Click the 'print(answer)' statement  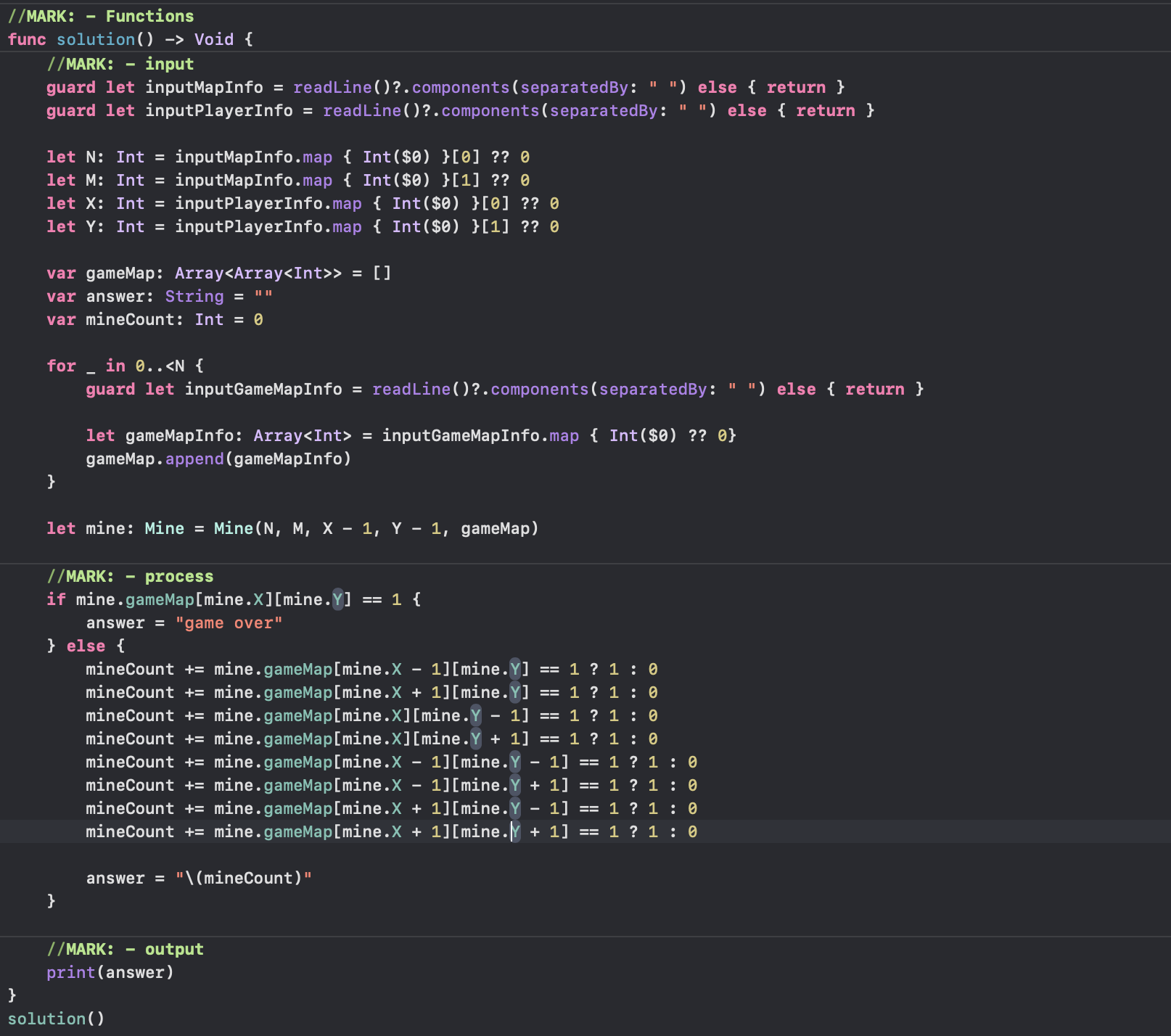pos(110,972)
